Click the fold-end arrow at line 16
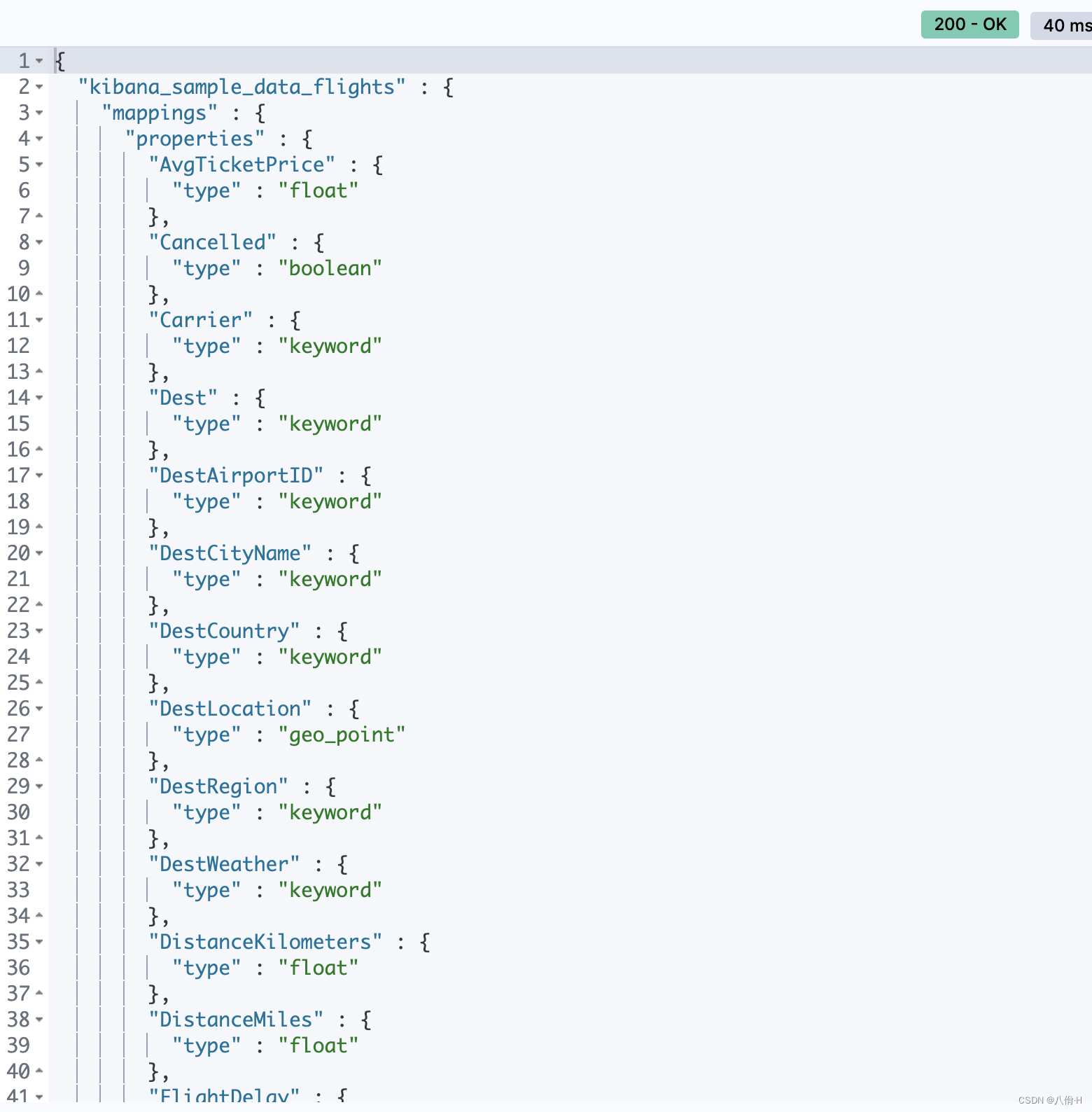The height and width of the screenshot is (1112, 1092). (x=39, y=449)
